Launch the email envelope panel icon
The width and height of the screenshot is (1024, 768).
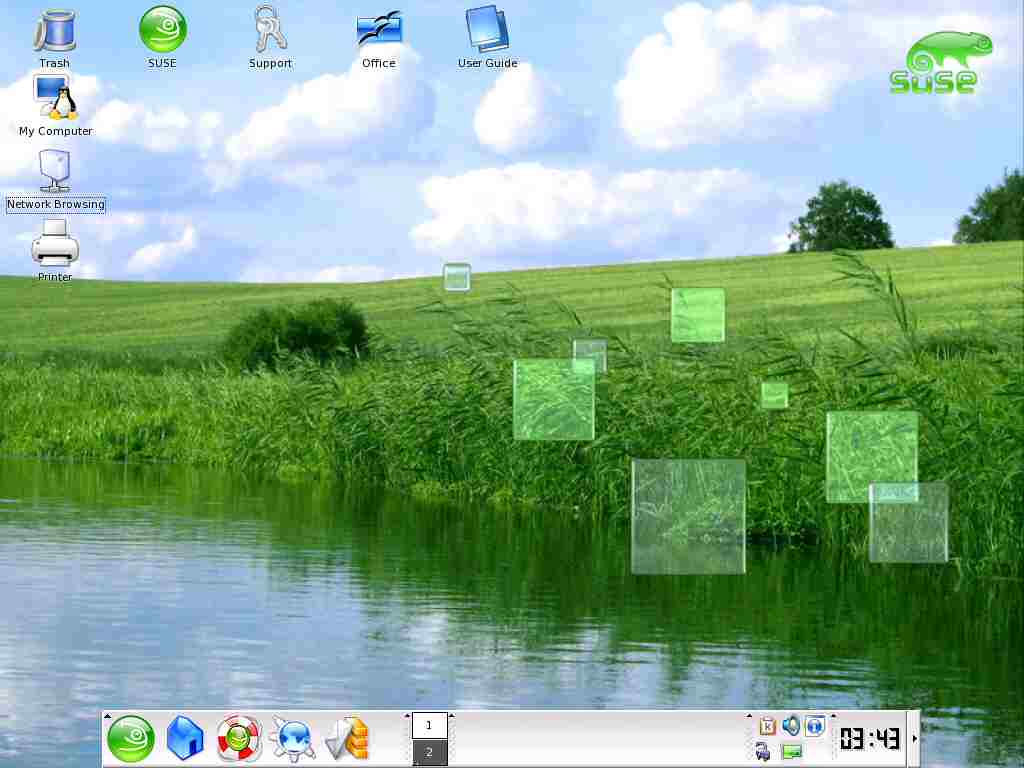[x=348, y=739]
